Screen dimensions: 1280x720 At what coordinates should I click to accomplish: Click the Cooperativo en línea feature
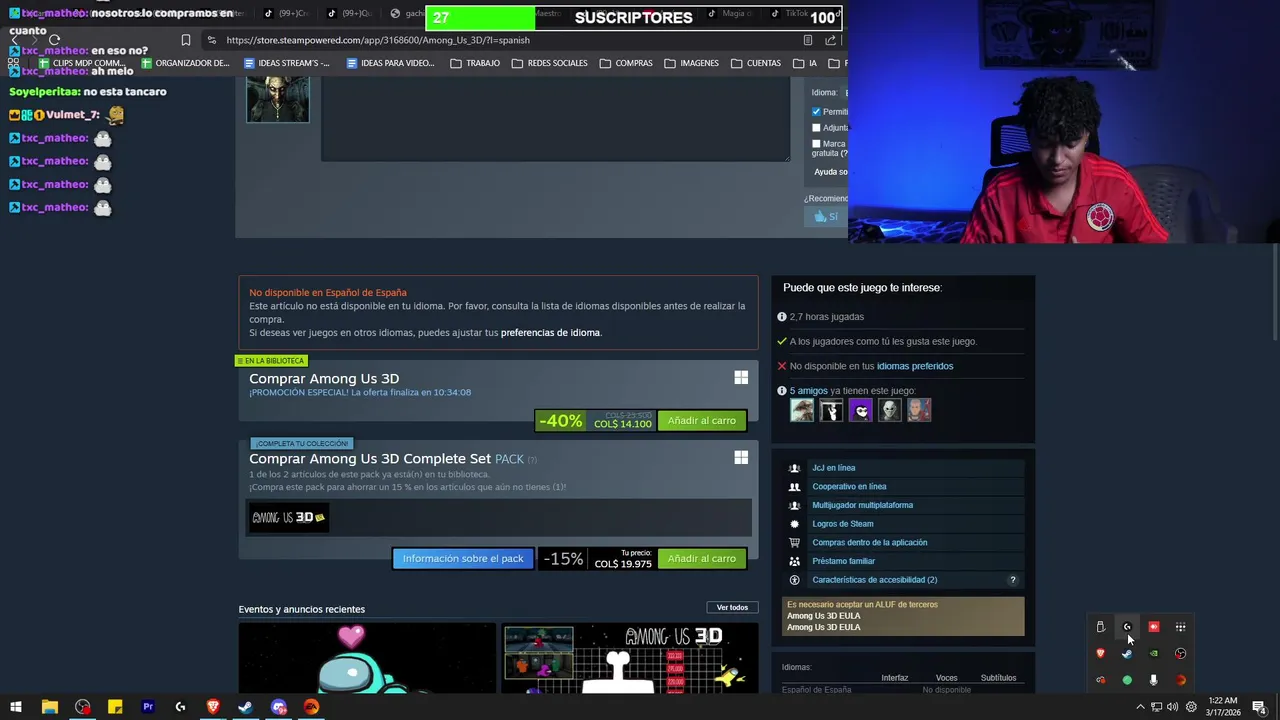tap(849, 487)
